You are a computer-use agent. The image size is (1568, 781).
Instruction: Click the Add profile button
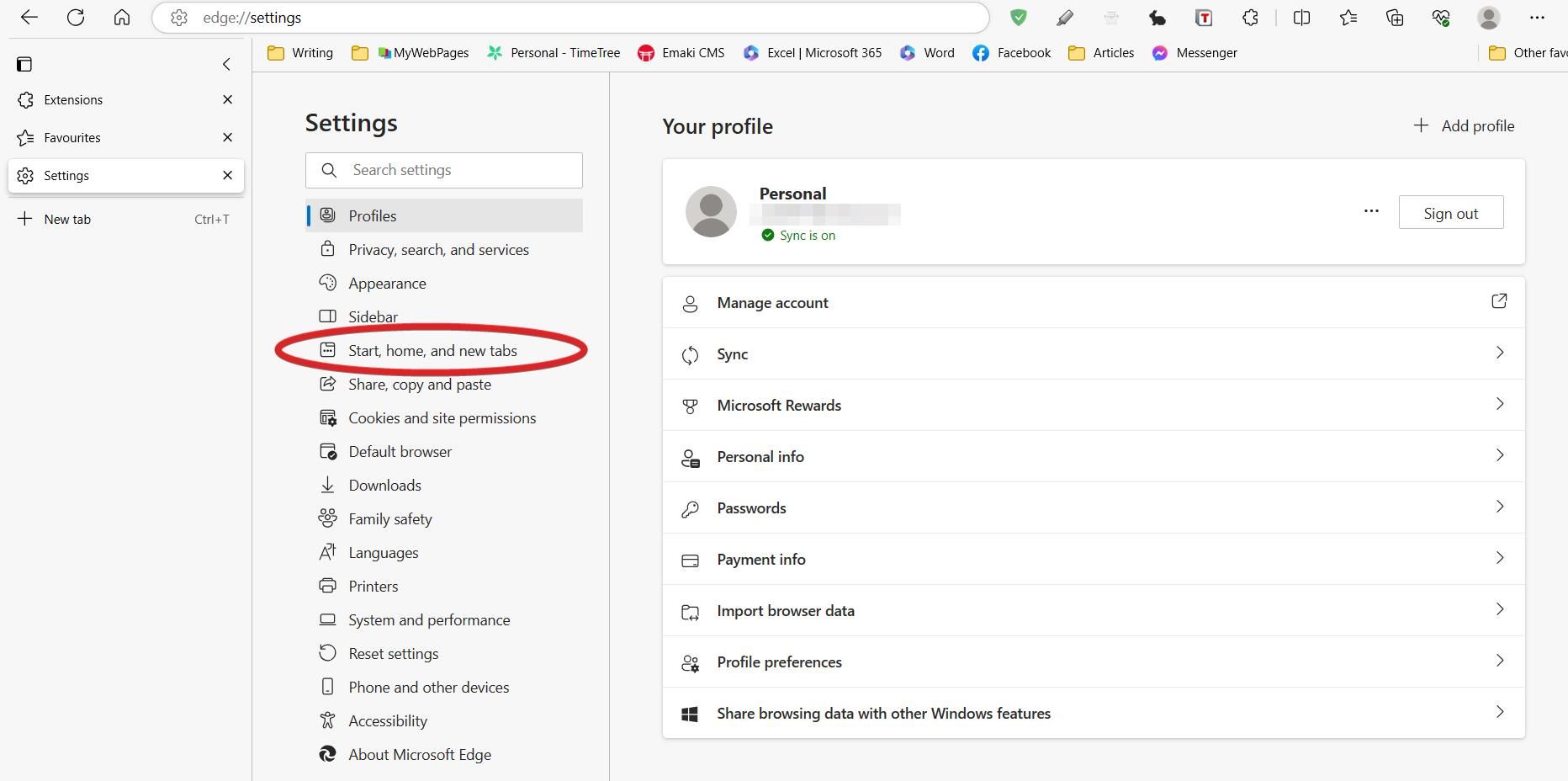point(1465,126)
